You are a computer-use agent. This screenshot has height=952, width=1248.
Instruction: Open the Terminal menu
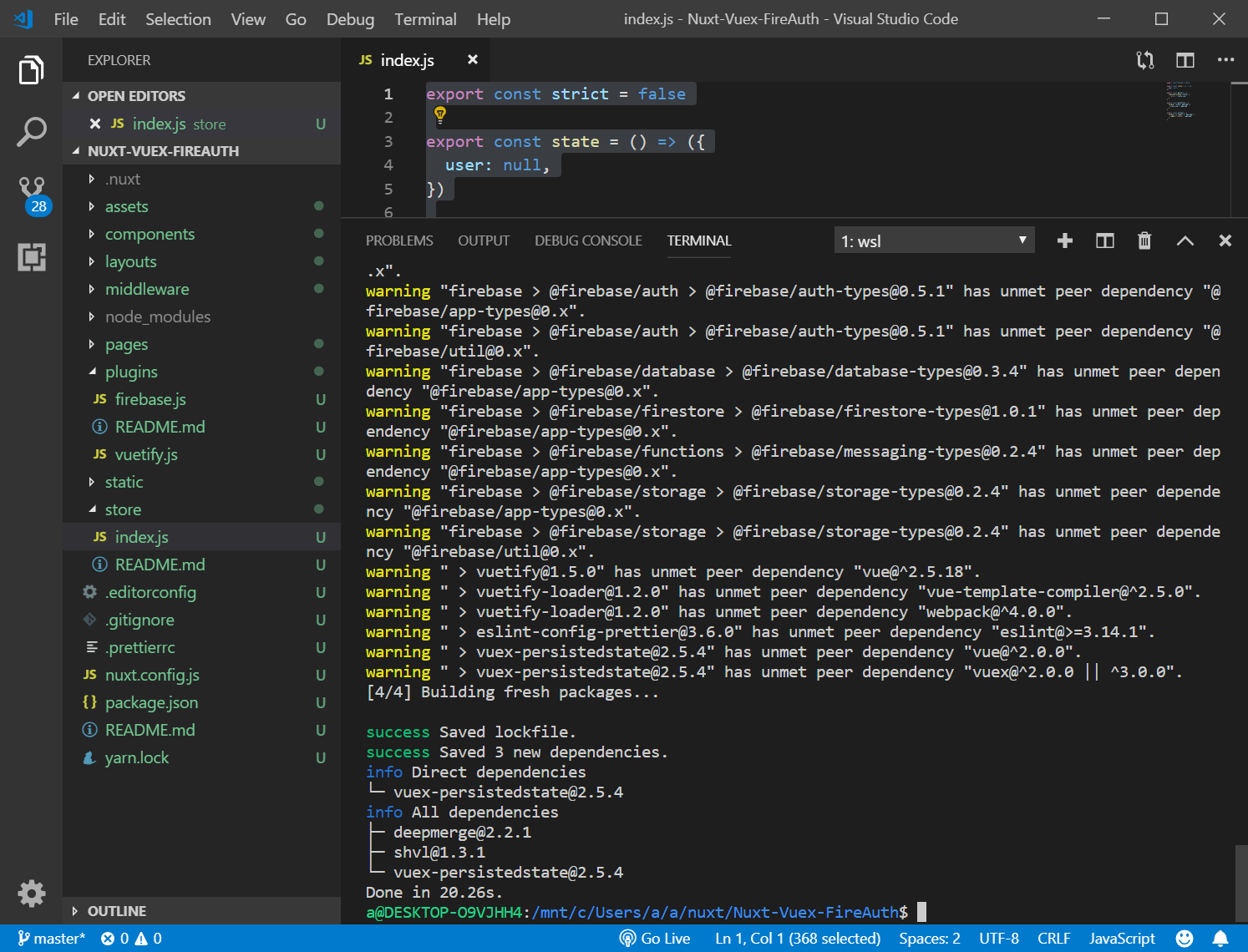click(425, 19)
